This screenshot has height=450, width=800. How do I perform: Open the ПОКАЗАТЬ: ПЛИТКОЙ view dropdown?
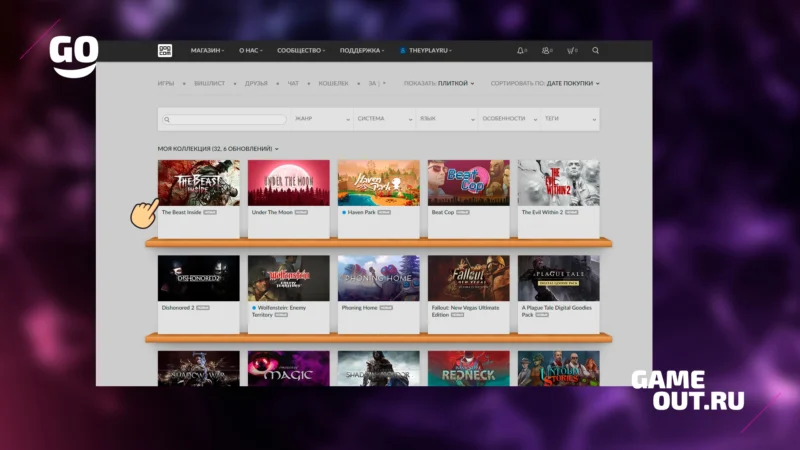click(x=439, y=83)
